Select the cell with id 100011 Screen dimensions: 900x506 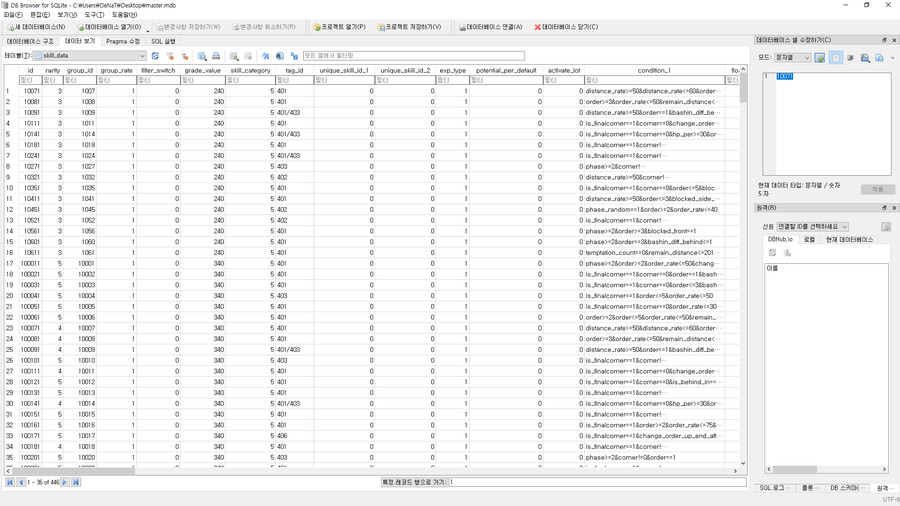pyautogui.click(x=30, y=263)
